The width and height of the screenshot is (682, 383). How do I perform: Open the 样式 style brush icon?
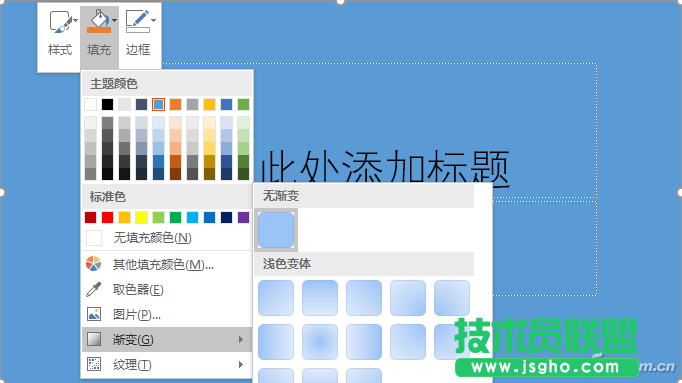60,22
